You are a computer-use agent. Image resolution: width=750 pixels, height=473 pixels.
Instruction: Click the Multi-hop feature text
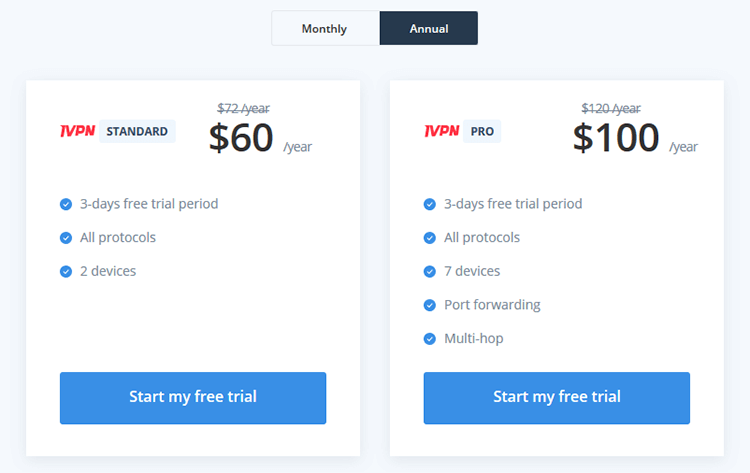click(x=474, y=339)
